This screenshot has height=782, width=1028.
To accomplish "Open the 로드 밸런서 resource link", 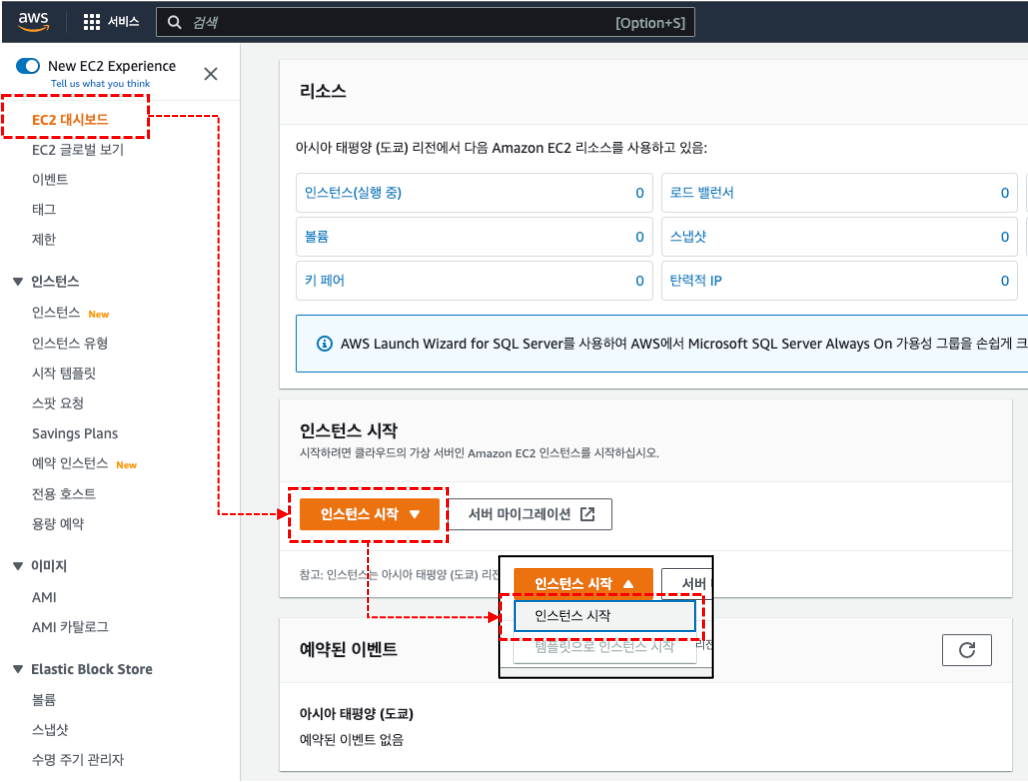I will point(702,193).
